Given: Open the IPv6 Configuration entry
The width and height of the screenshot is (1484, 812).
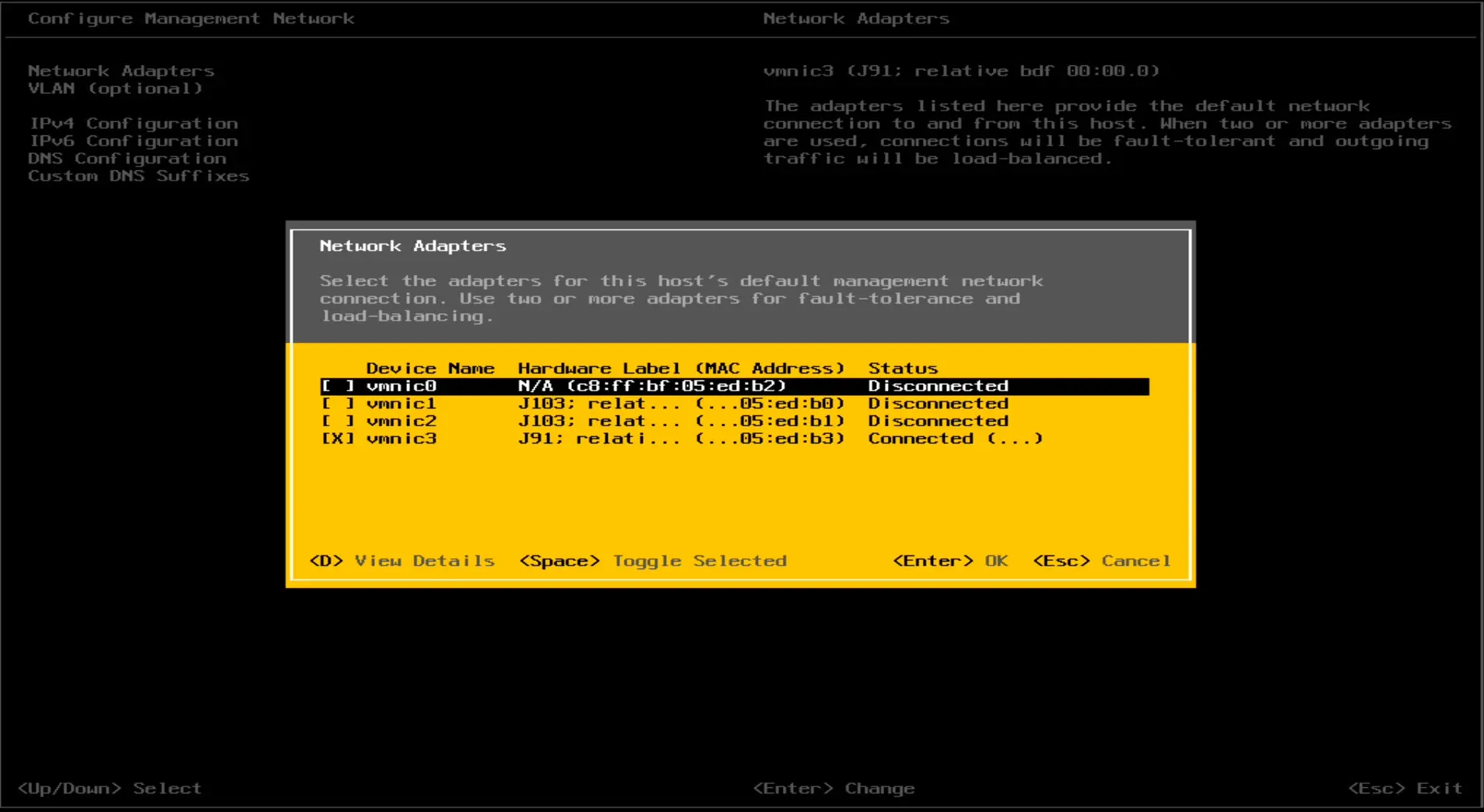Looking at the screenshot, I should (133, 140).
